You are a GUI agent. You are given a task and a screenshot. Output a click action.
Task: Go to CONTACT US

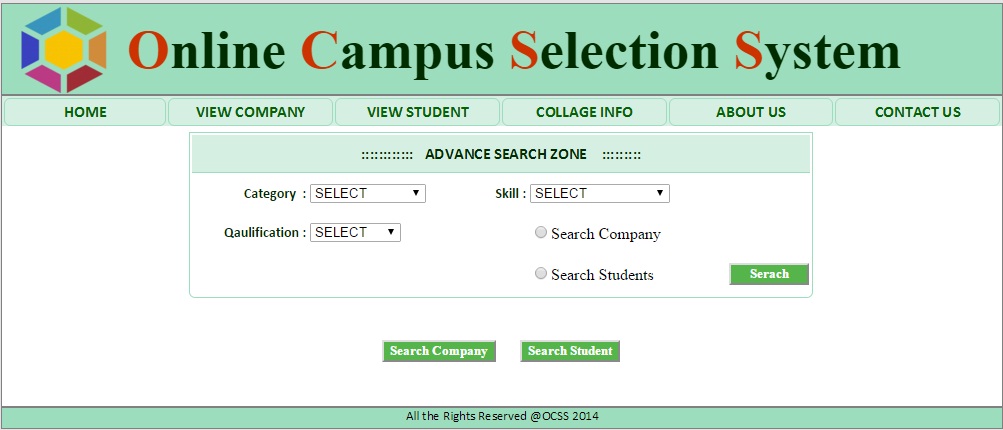[917, 112]
